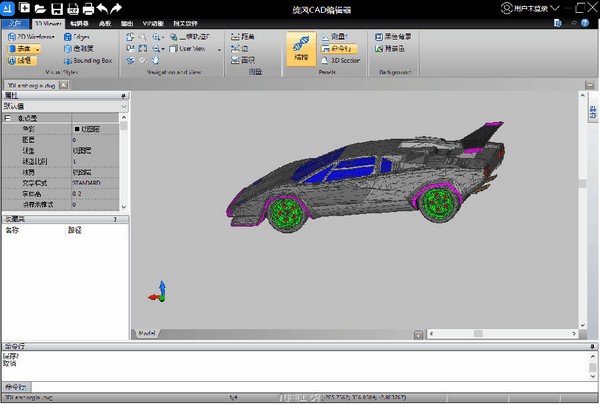Image resolution: width=600 pixels, height=404 pixels.
Task: Collapse the properties tree group with minus box
Action: 7,117
